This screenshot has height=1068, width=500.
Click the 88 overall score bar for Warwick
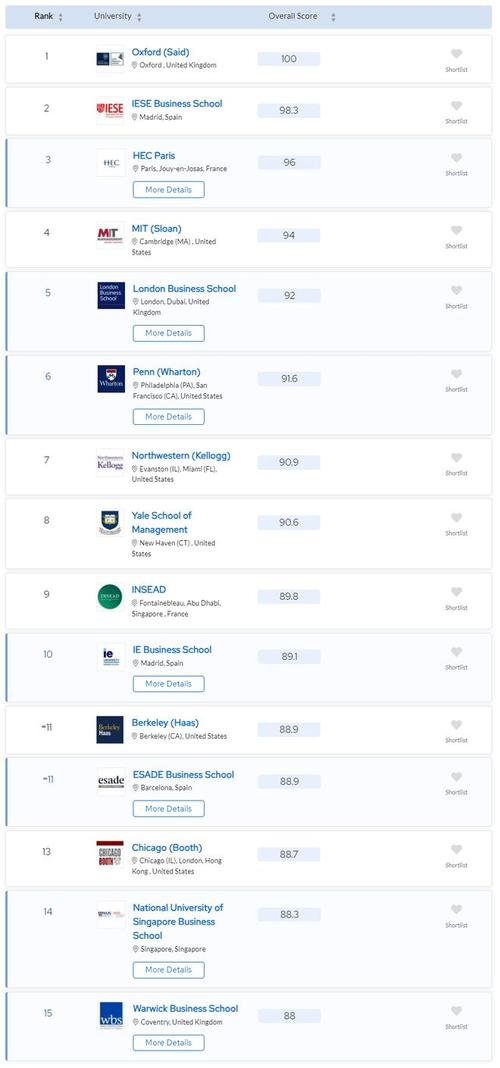(x=289, y=1016)
